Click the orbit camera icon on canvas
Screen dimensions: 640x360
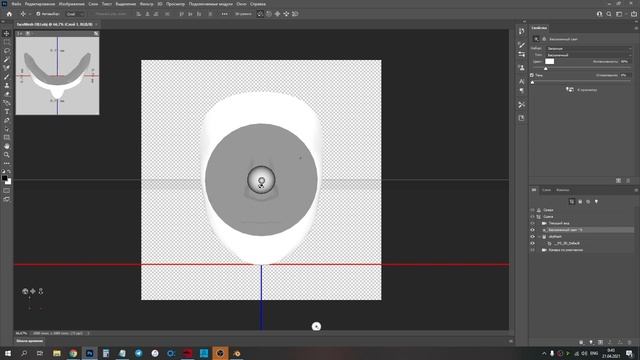pyautogui.click(x=25, y=291)
